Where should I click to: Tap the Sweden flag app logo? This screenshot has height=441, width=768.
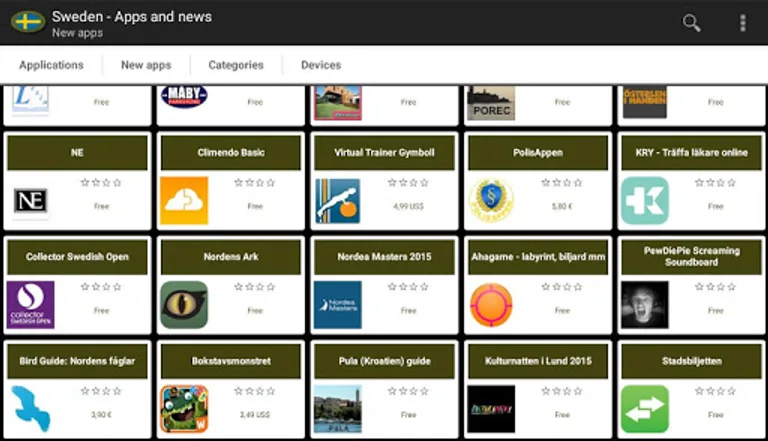(28, 23)
